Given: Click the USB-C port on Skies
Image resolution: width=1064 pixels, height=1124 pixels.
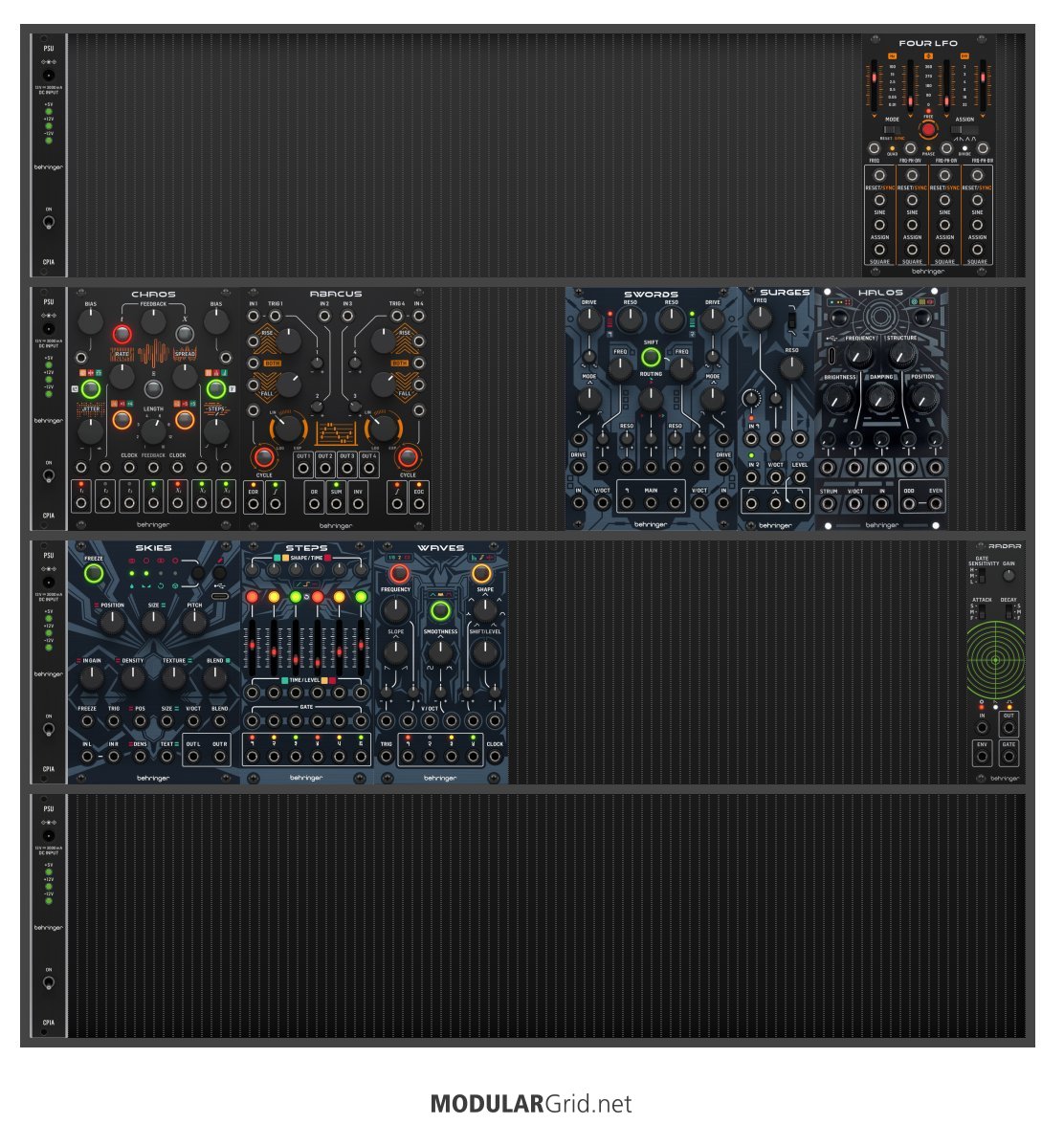Looking at the screenshot, I should coord(220,596).
